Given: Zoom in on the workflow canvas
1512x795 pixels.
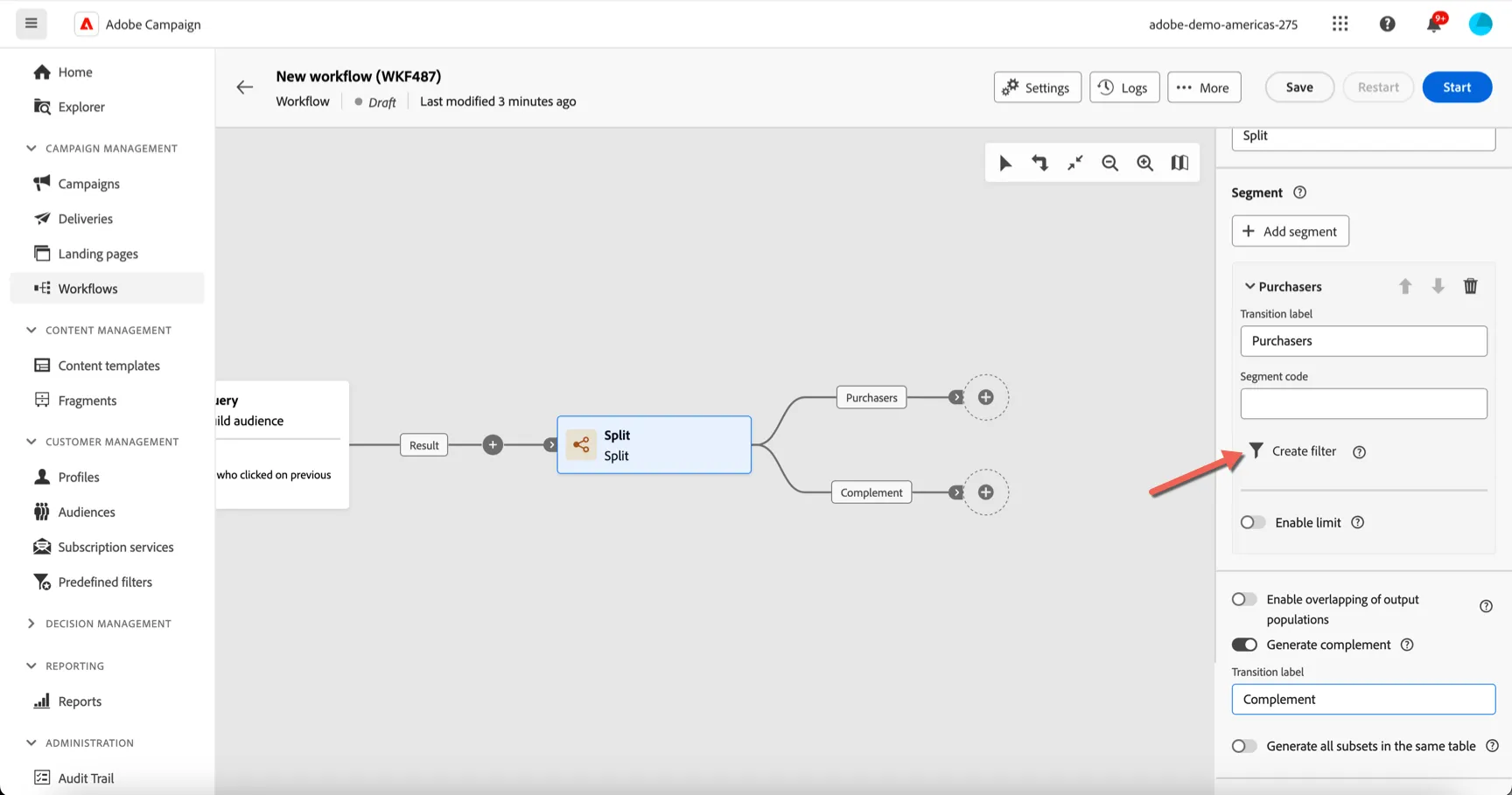Looking at the screenshot, I should point(1144,163).
